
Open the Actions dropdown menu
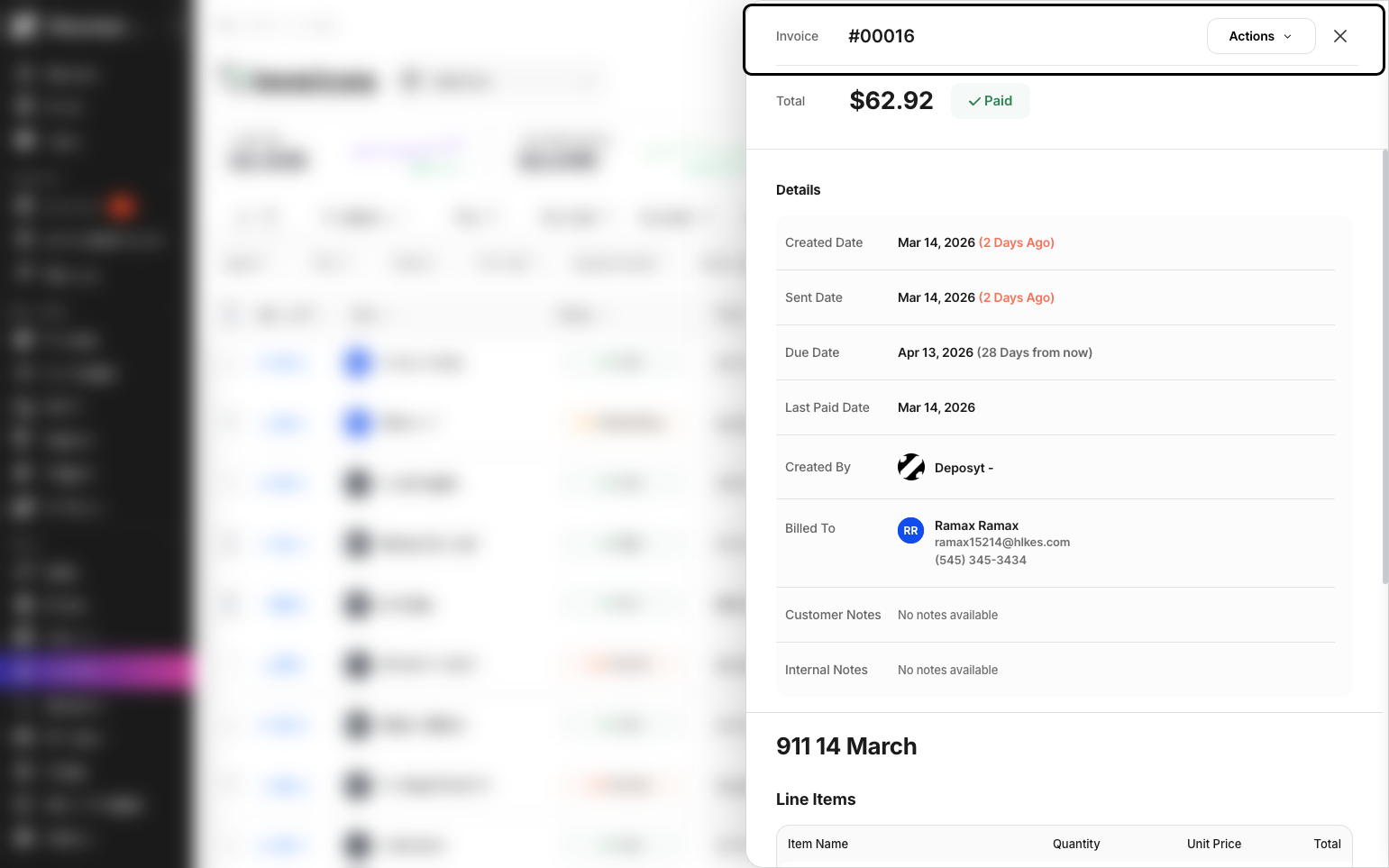1260,36
